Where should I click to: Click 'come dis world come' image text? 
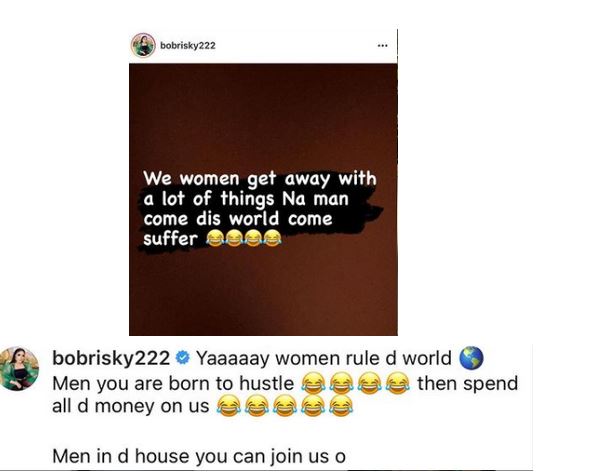coord(238,219)
